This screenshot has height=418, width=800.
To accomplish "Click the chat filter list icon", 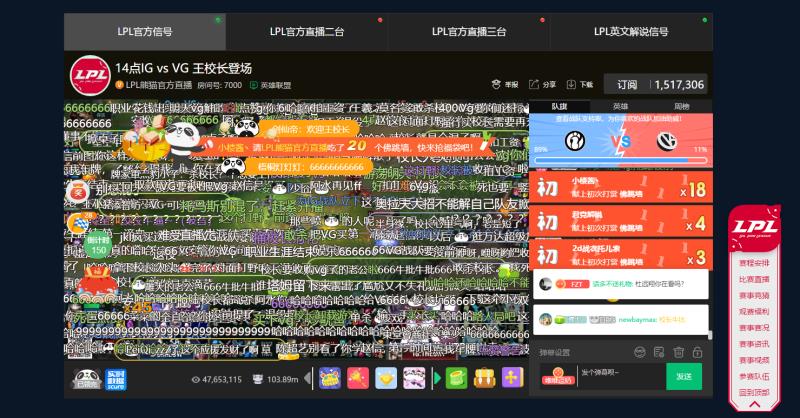I will point(659,352).
